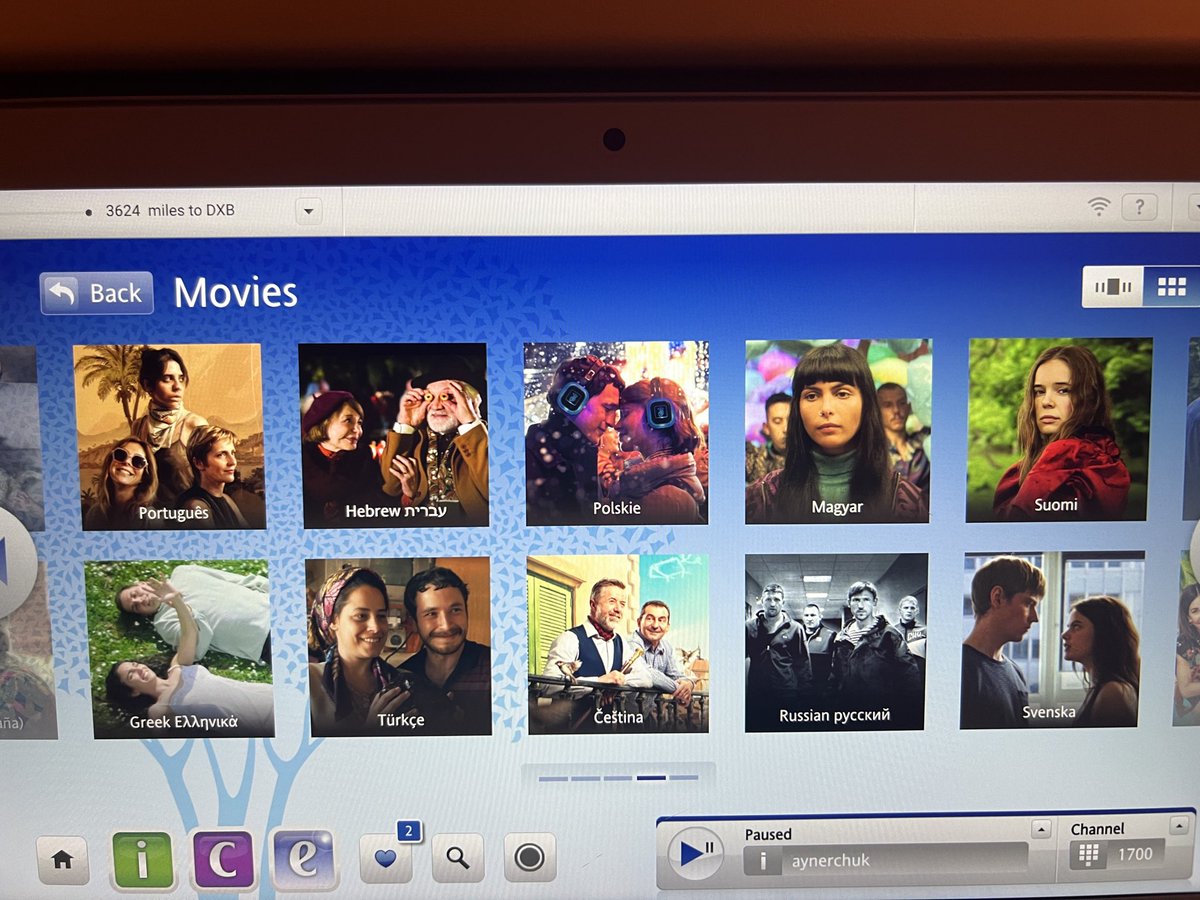Jump to the last page indicator segment
This screenshot has height=900, width=1200.
684,777
